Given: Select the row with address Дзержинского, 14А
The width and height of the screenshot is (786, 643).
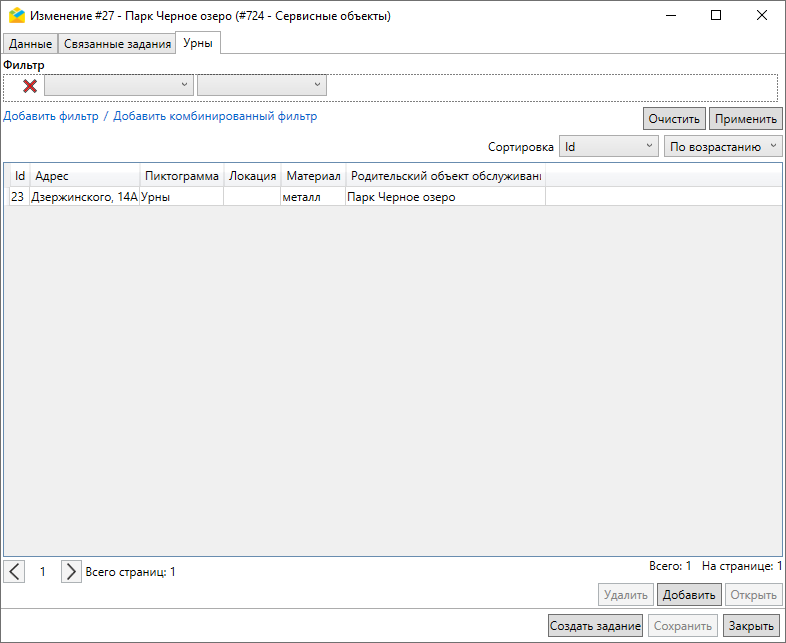Looking at the screenshot, I should (x=84, y=197).
